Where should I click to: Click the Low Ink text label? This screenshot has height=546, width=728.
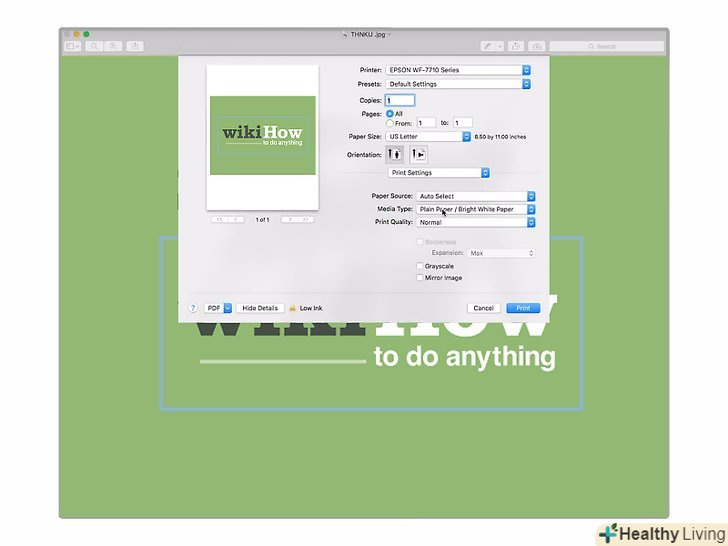tap(311, 308)
